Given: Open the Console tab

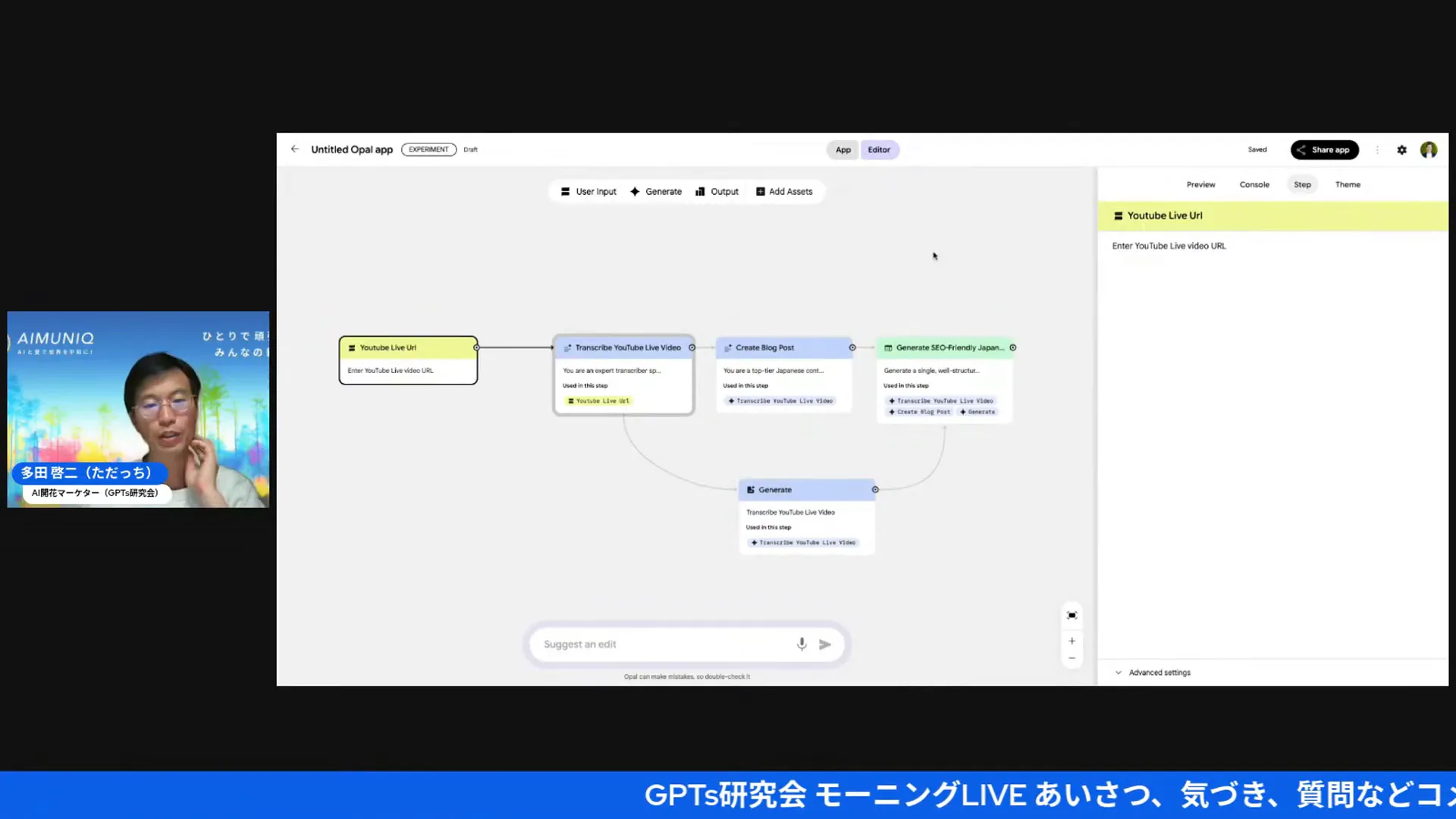Looking at the screenshot, I should pos(1254,185).
